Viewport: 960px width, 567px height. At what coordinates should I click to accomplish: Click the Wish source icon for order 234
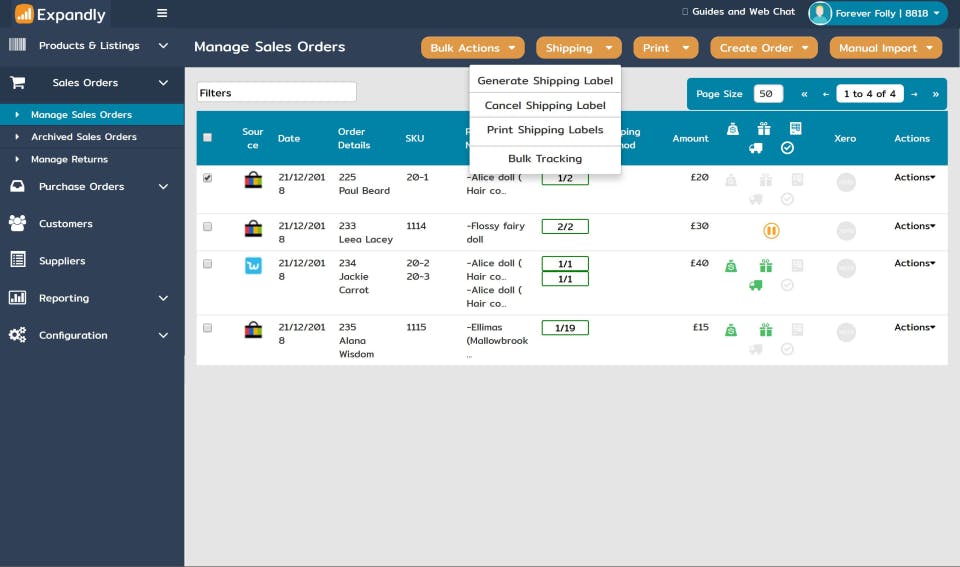(x=253, y=265)
